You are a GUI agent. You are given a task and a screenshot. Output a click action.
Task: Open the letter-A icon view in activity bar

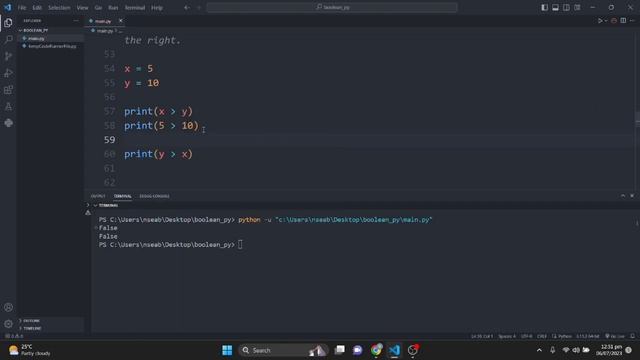tap(8, 107)
